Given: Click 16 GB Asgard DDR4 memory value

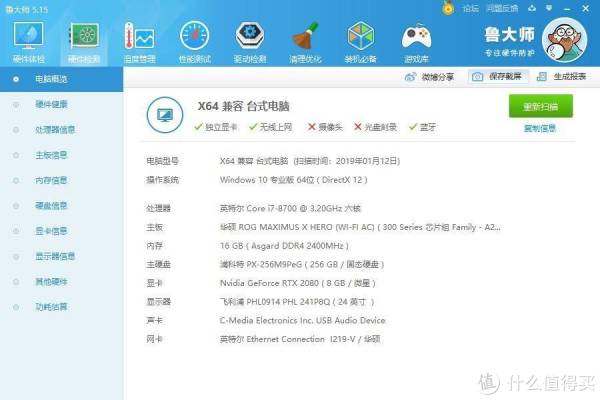Looking at the screenshot, I should click(x=284, y=246).
